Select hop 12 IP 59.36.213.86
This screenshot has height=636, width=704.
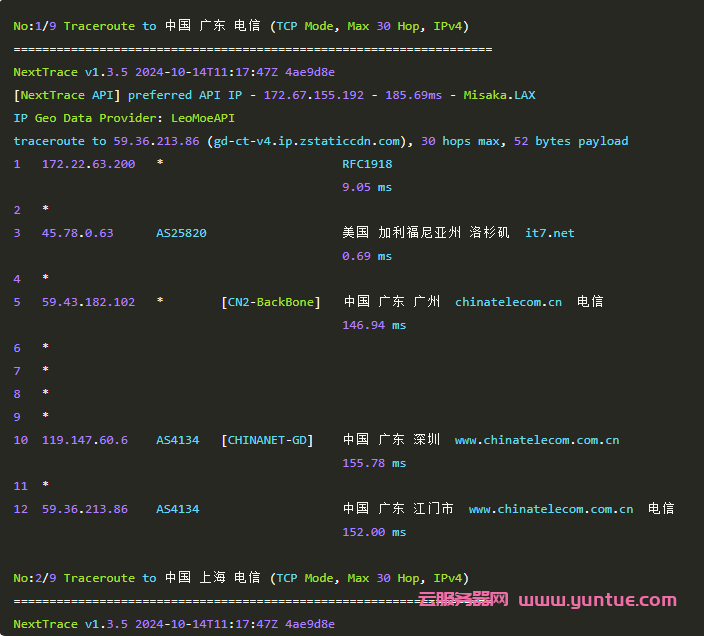click(x=84, y=509)
